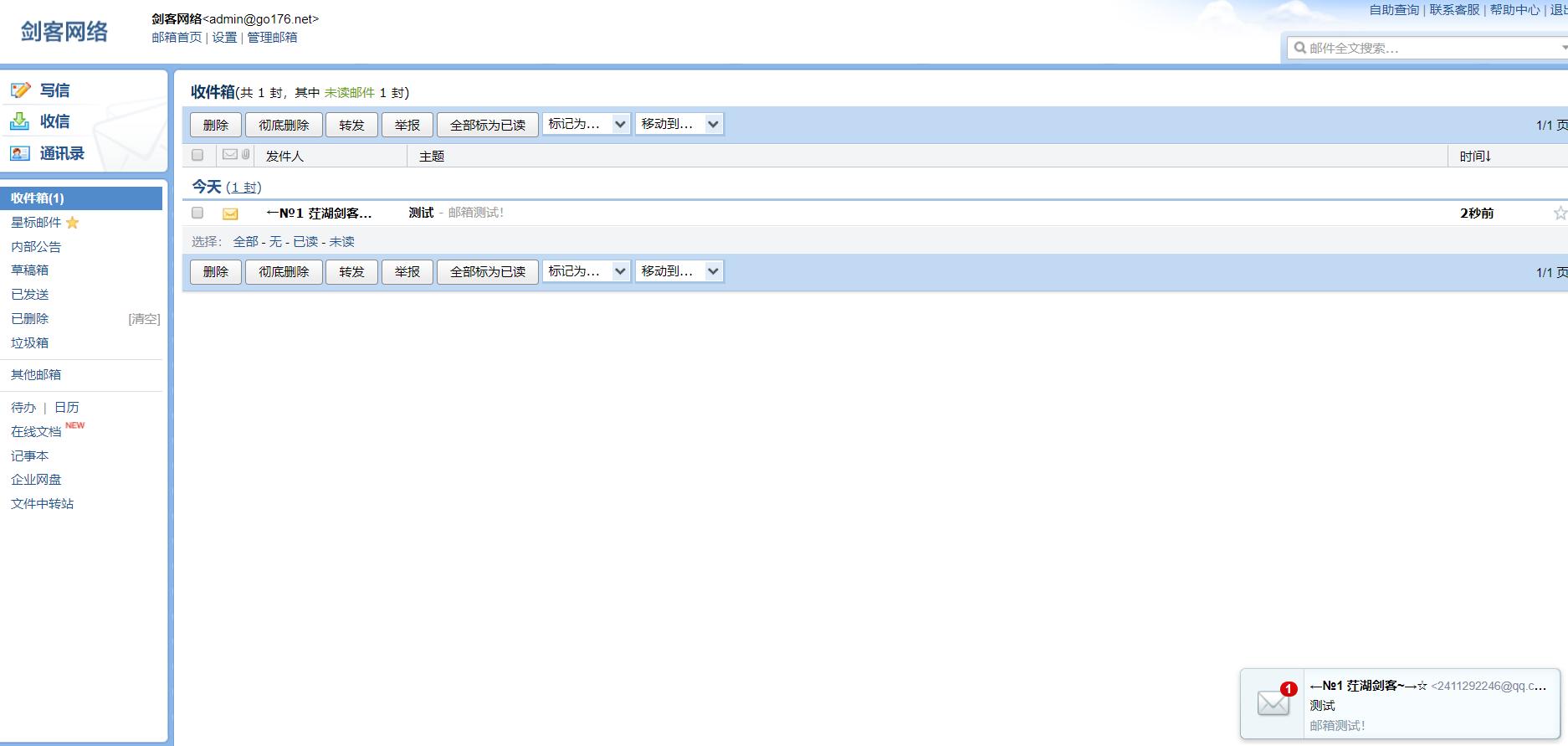Click the read-status envelope column header icon
Screen dimensions: 1568x746
[x=230, y=154]
